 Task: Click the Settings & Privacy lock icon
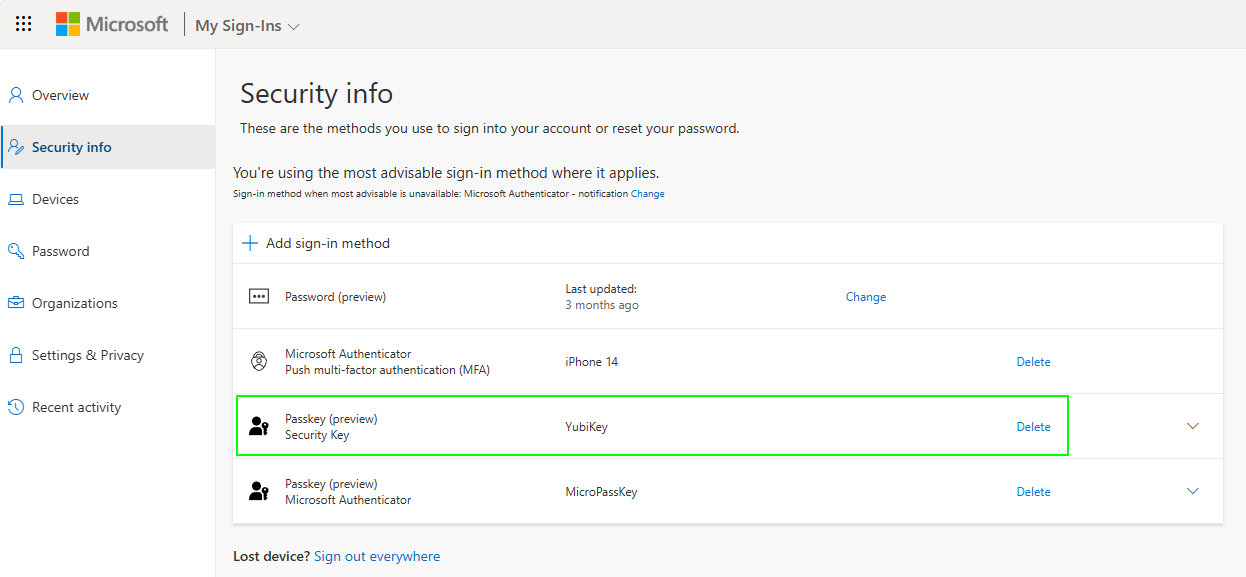tap(16, 355)
